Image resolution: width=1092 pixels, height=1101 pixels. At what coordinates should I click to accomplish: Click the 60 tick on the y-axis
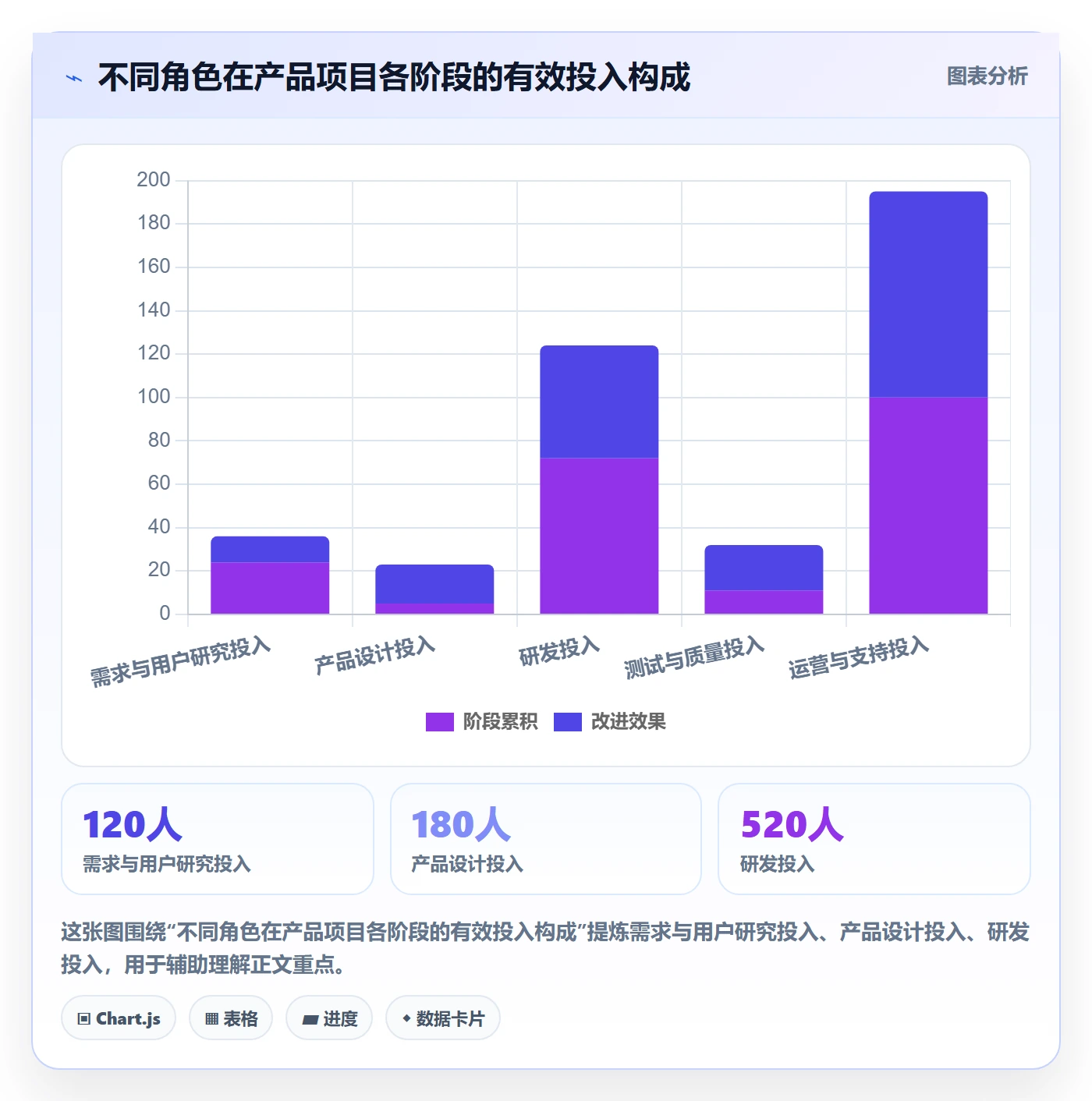(x=159, y=483)
